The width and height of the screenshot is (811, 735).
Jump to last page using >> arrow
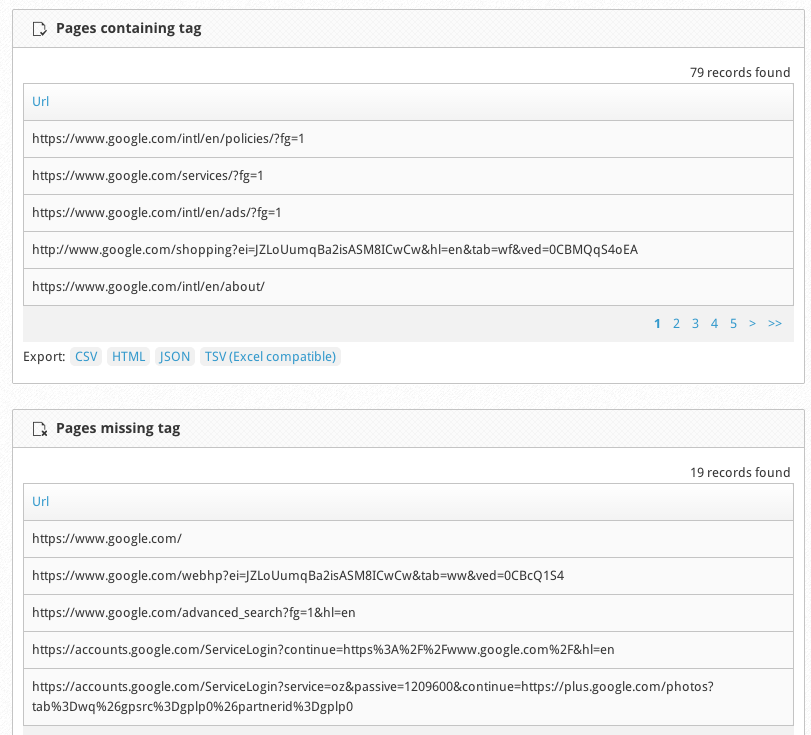(x=775, y=324)
